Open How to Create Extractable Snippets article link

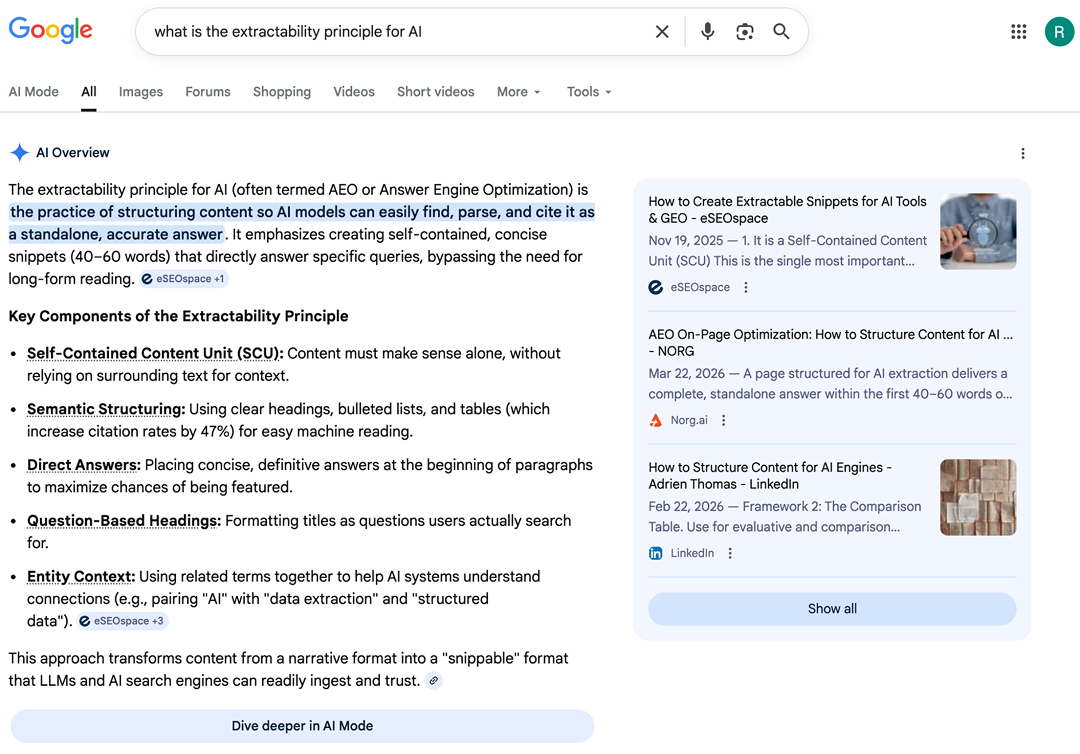click(787, 210)
